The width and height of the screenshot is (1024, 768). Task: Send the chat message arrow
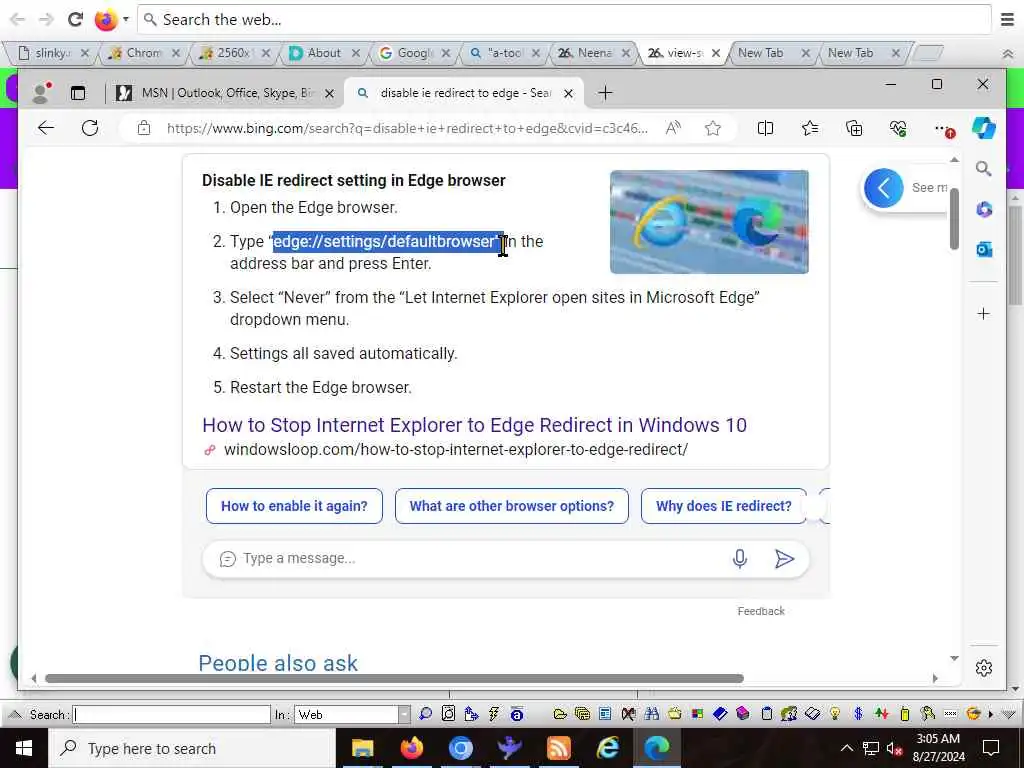784,559
